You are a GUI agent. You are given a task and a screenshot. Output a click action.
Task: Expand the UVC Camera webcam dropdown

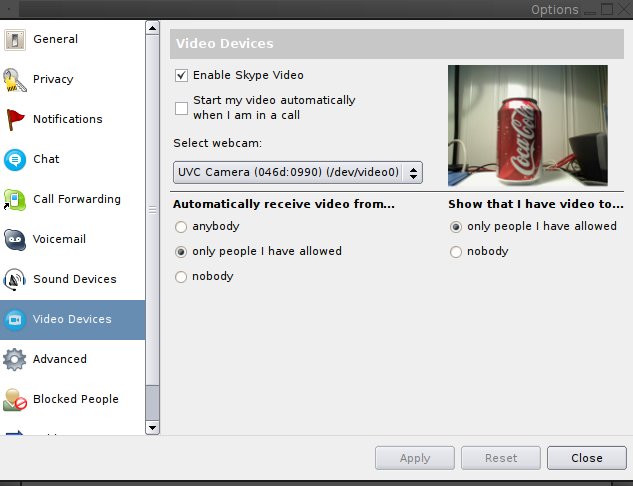298,172
